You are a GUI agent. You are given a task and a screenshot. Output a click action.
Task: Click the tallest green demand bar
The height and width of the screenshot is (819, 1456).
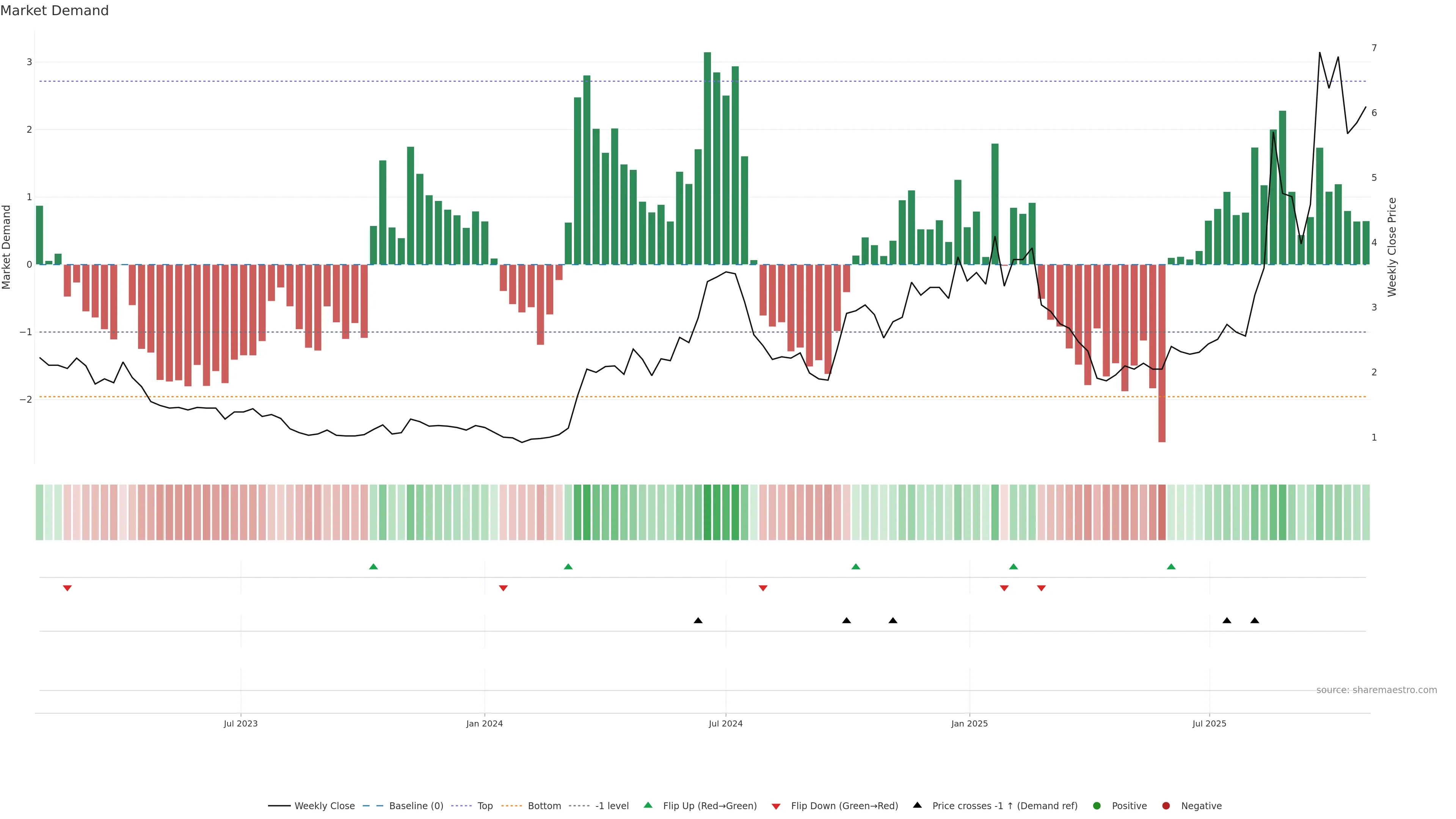click(707, 158)
